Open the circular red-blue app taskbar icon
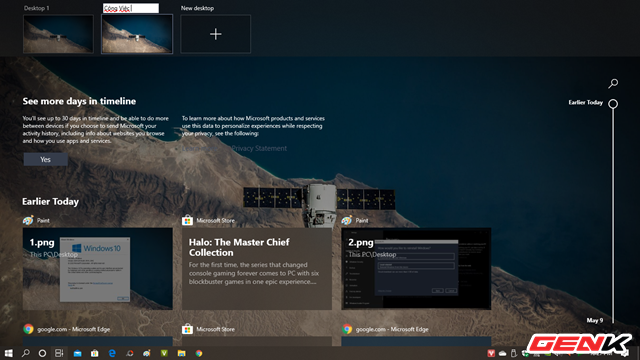 (129, 353)
